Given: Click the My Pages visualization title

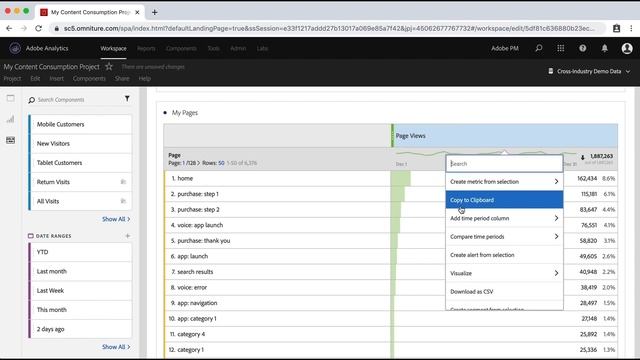Looking at the screenshot, I should [x=184, y=113].
